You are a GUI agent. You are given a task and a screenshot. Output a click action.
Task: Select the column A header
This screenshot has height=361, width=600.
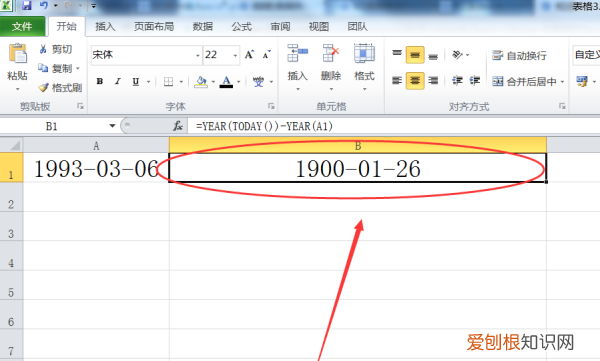tap(96, 145)
